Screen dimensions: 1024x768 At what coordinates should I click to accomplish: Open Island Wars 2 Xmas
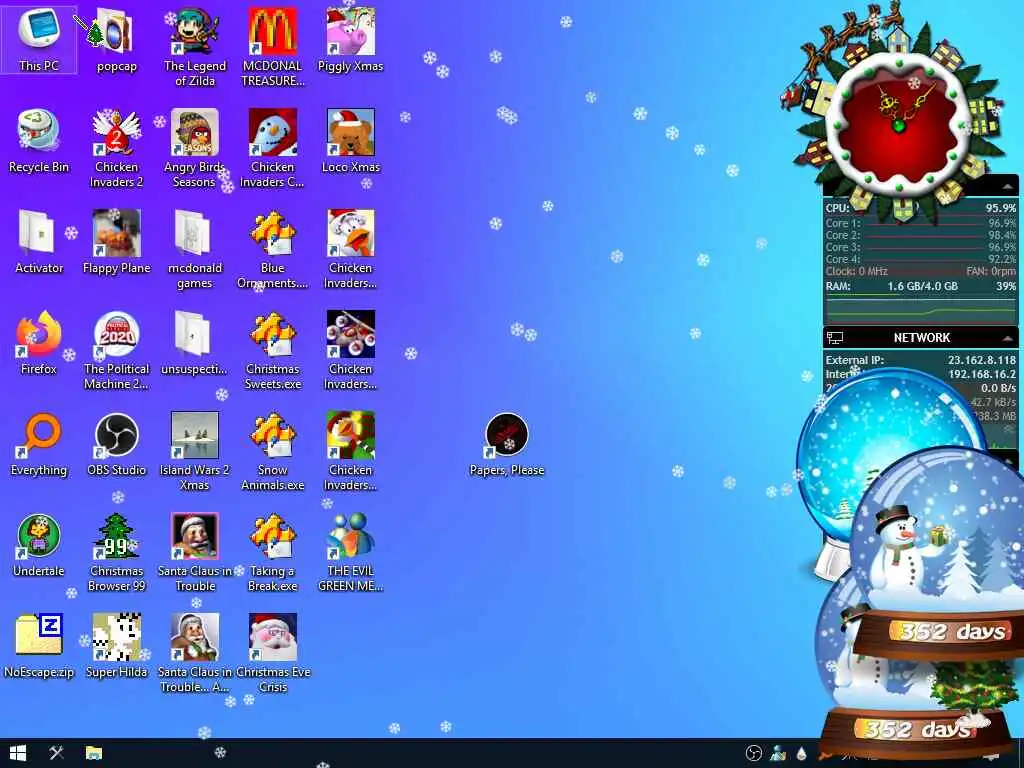tap(195, 451)
